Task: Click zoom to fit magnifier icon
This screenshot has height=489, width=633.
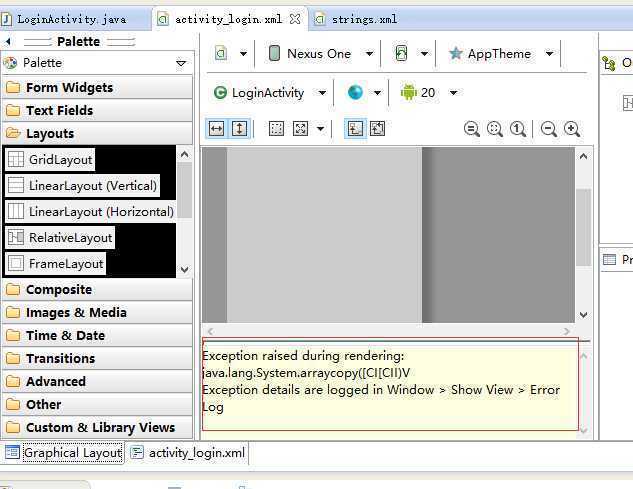Action: coord(472,129)
